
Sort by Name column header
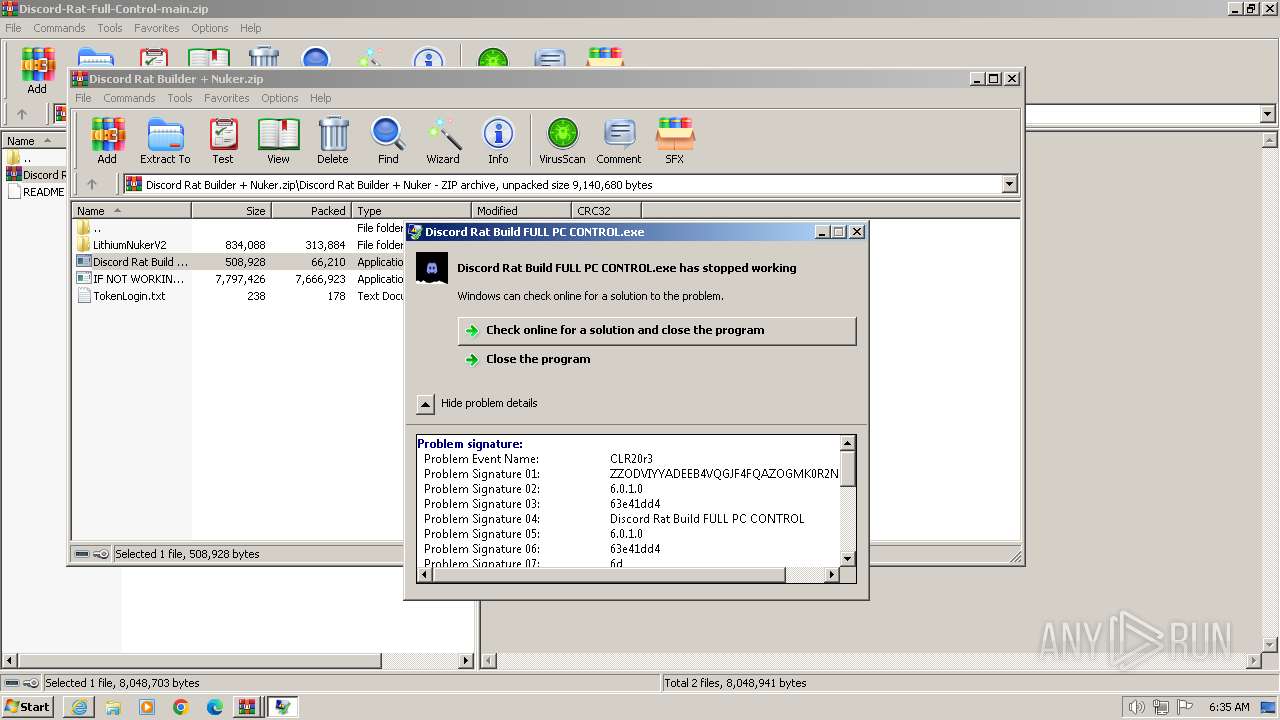click(x=131, y=211)
